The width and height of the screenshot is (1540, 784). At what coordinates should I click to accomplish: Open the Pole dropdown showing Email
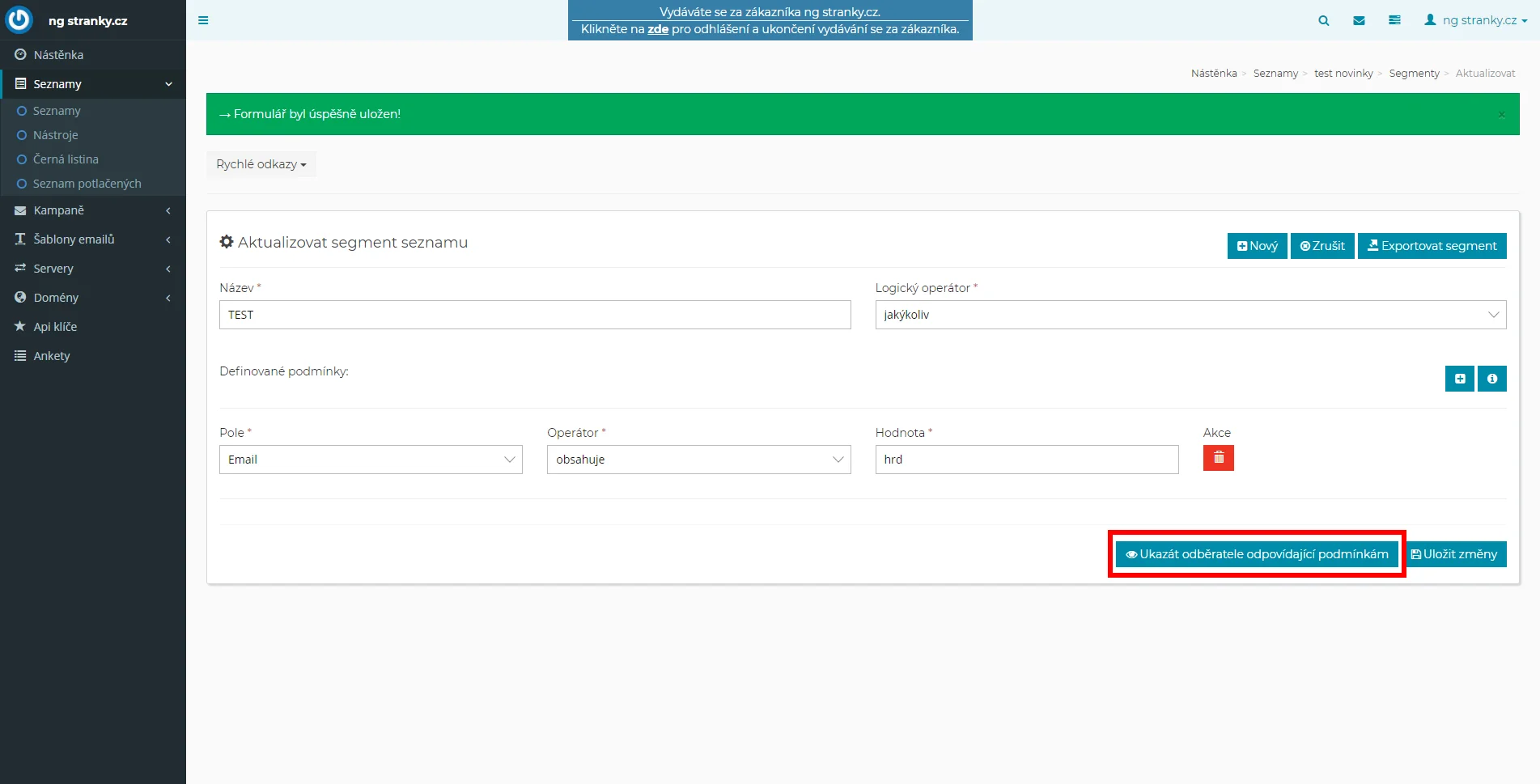(371, 460)
